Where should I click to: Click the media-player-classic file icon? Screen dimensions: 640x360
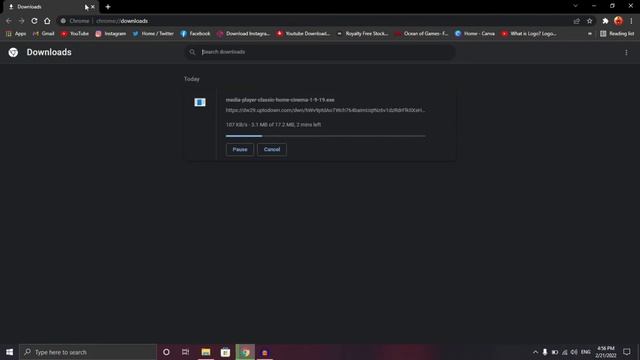[200, 102]
